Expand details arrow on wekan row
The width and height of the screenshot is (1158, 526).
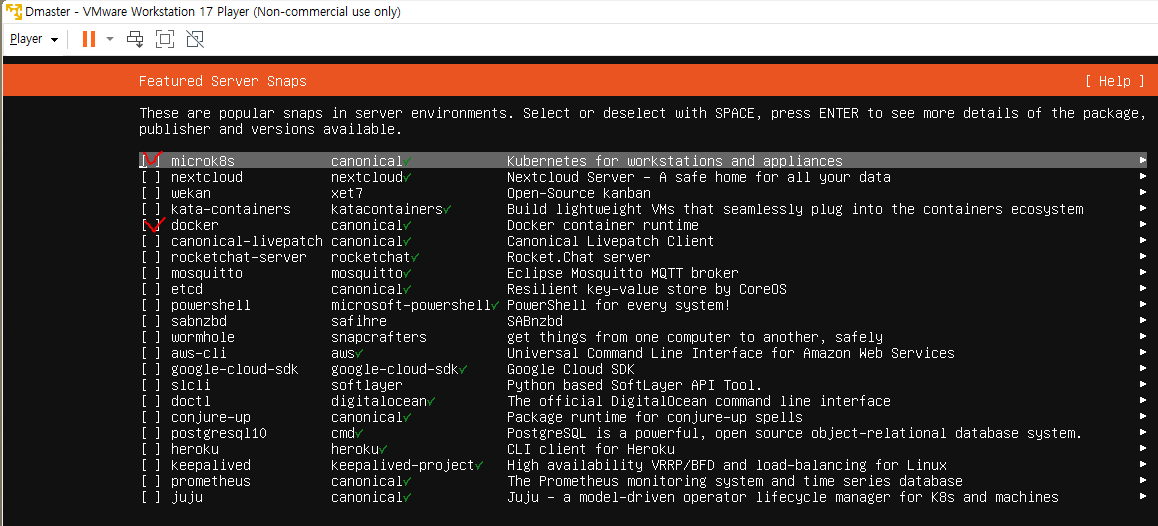pos(1142,193)
